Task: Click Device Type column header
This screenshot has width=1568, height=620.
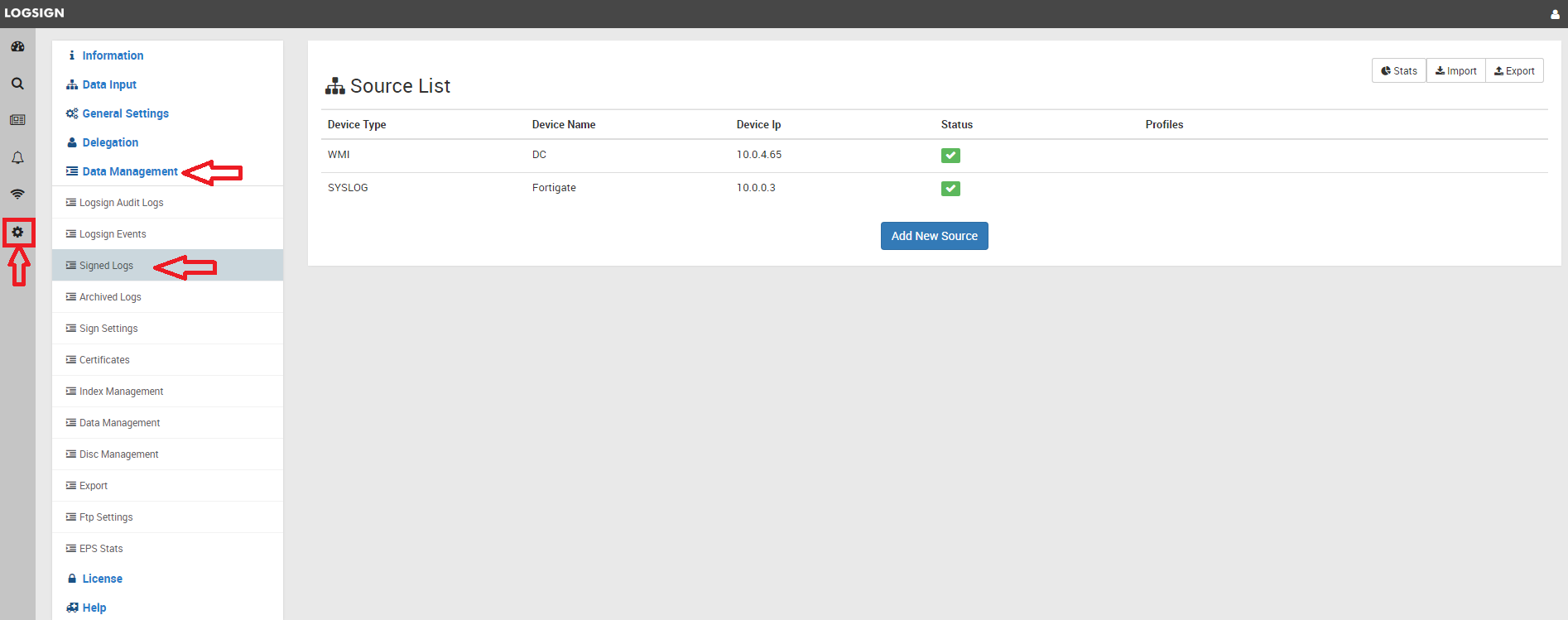Action: pos(357,124)
